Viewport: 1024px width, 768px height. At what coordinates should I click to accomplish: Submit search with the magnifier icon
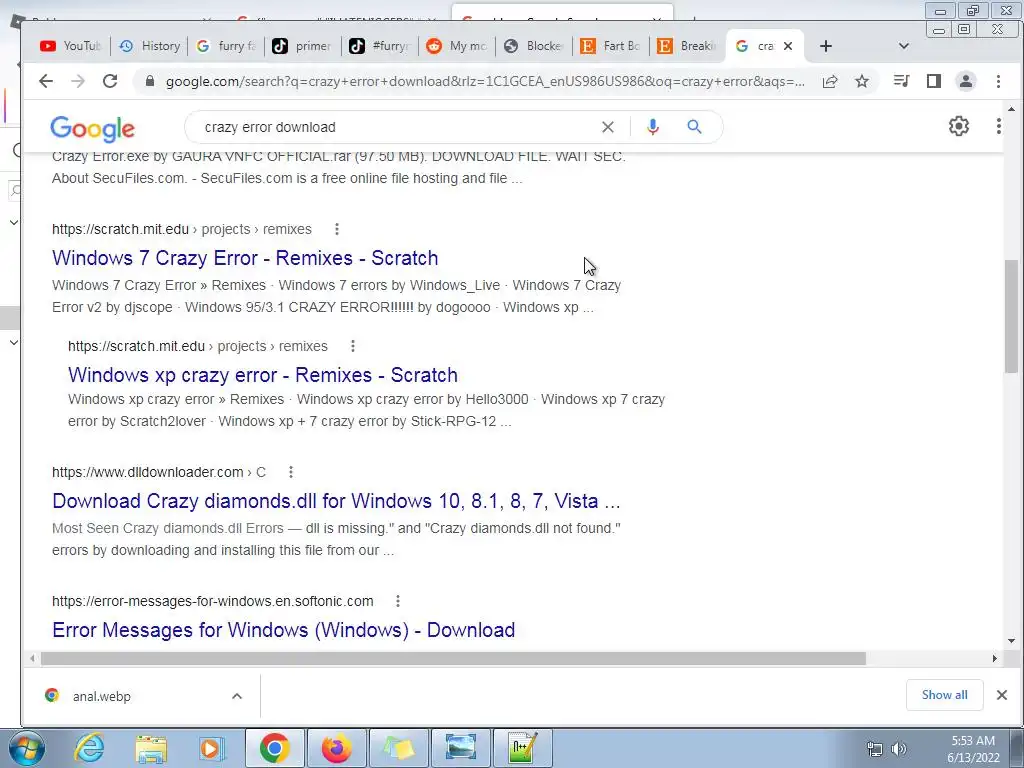(x=694, y=127)
